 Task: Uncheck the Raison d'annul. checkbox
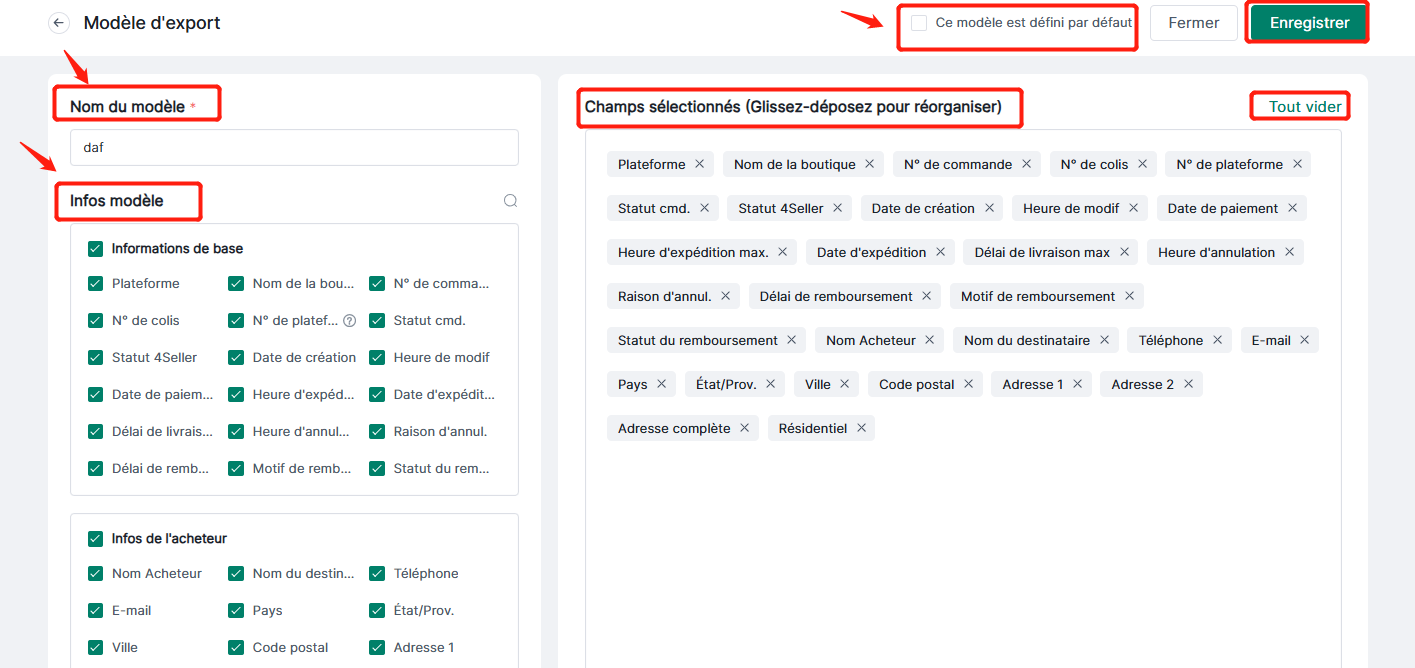click(x=377, y=432)
